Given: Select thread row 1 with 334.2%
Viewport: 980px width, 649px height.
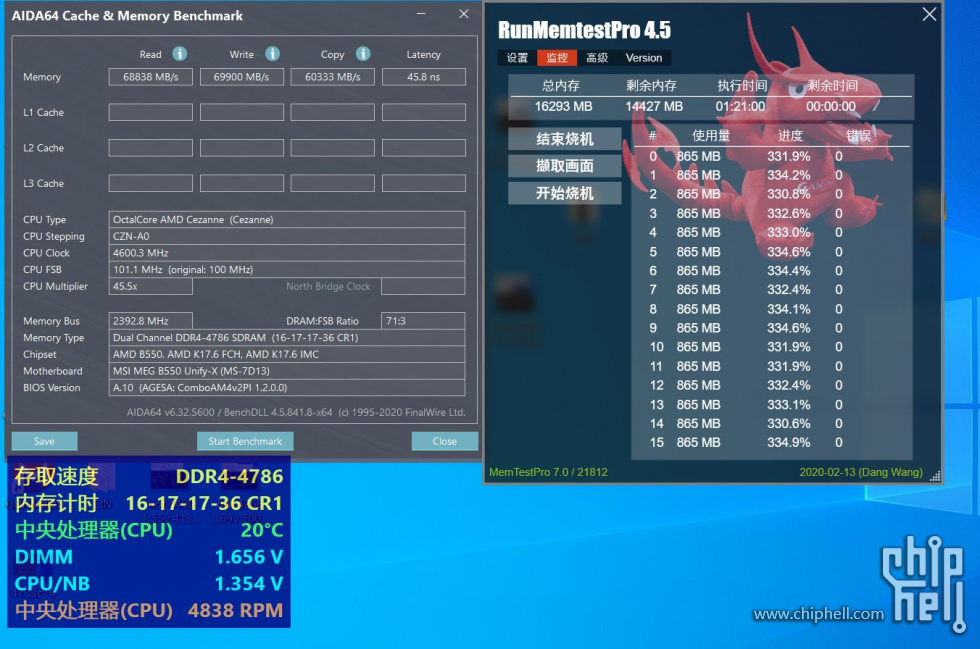Looking at the screenshot, I should tap(771, 175).
